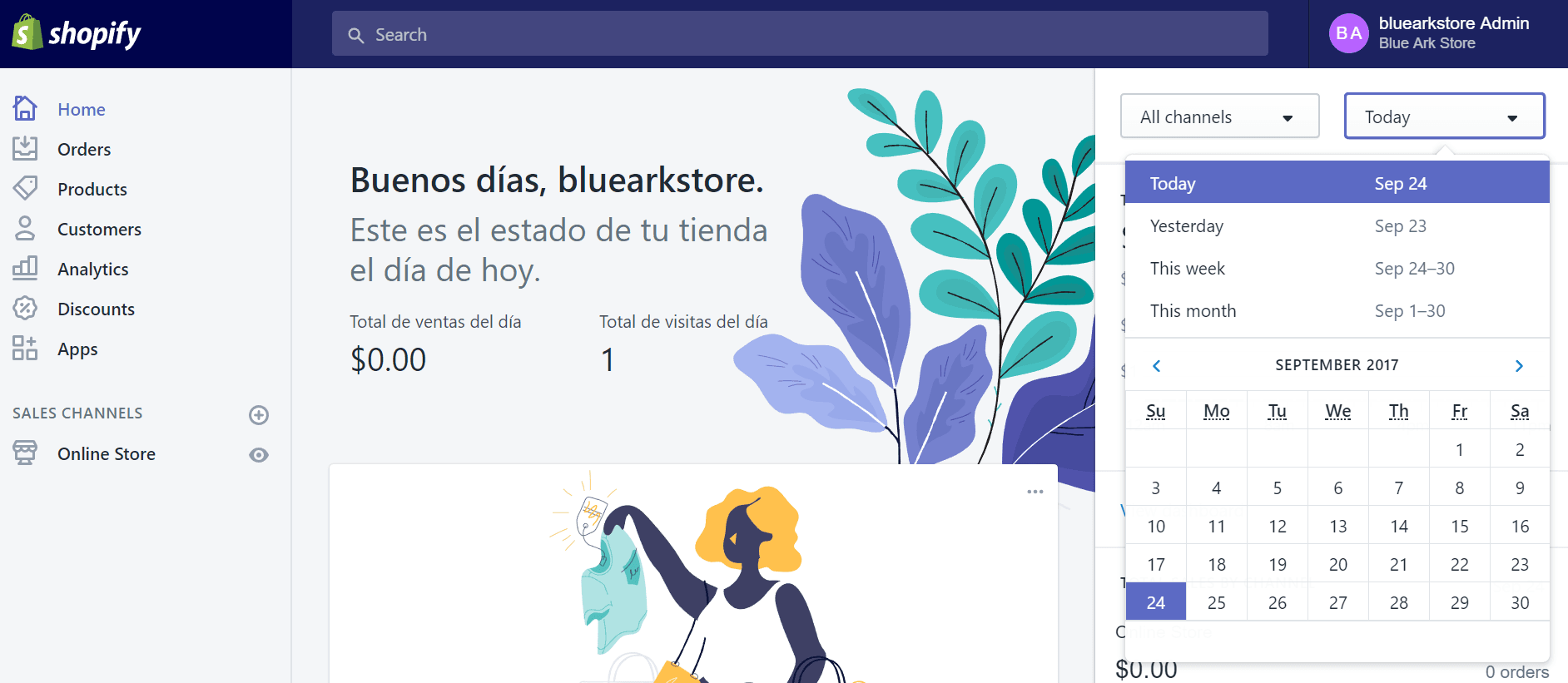Image resolution: width=1568 pixels, height=683 pixels.
Task: Pick September 20 in the calendar
Action: coord(1338,563)
